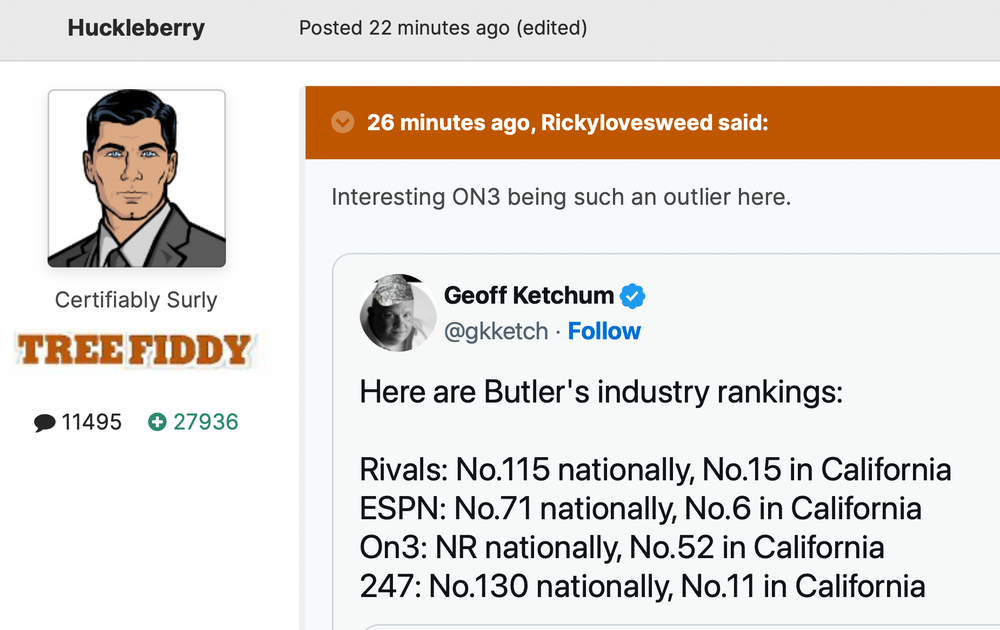The width and height of the screenshot is (1000, 630).
Task: Open the @gkketch handle link
Action: pos(496,331)
